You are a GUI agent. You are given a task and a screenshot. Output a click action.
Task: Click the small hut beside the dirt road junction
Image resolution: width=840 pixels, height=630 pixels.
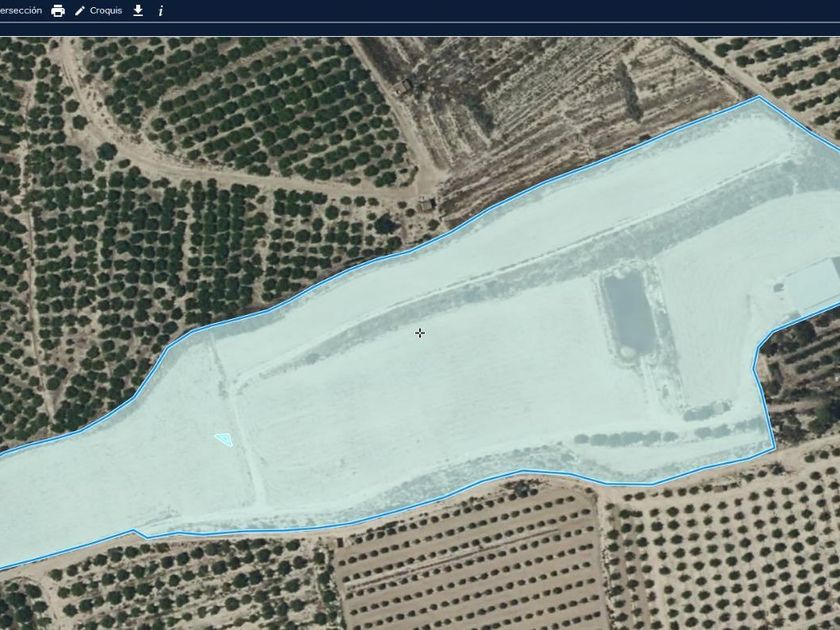coord(427,204)
